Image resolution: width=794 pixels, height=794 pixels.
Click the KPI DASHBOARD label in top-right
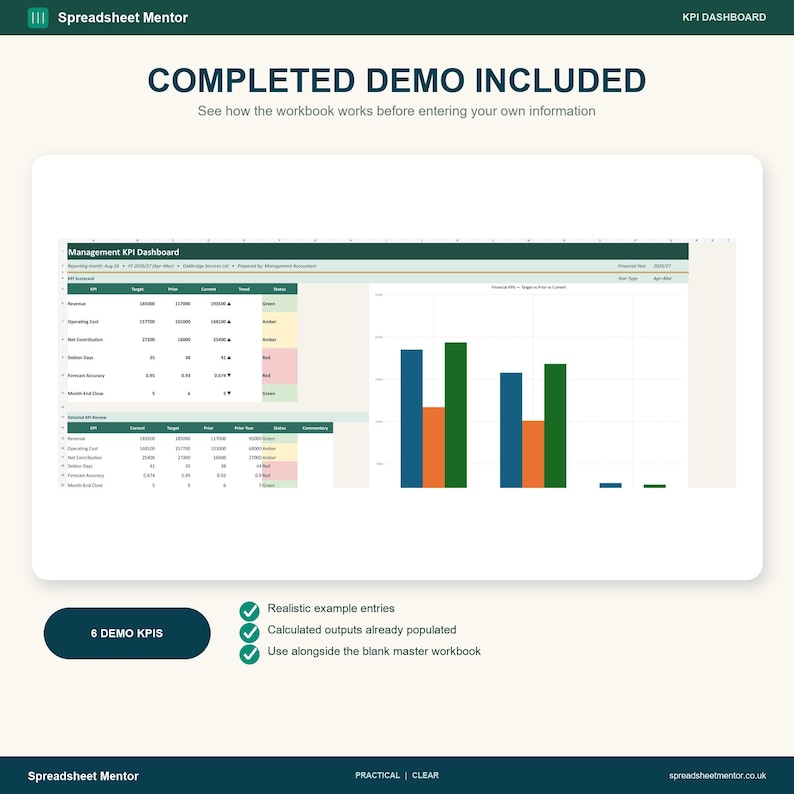(724, 17)
